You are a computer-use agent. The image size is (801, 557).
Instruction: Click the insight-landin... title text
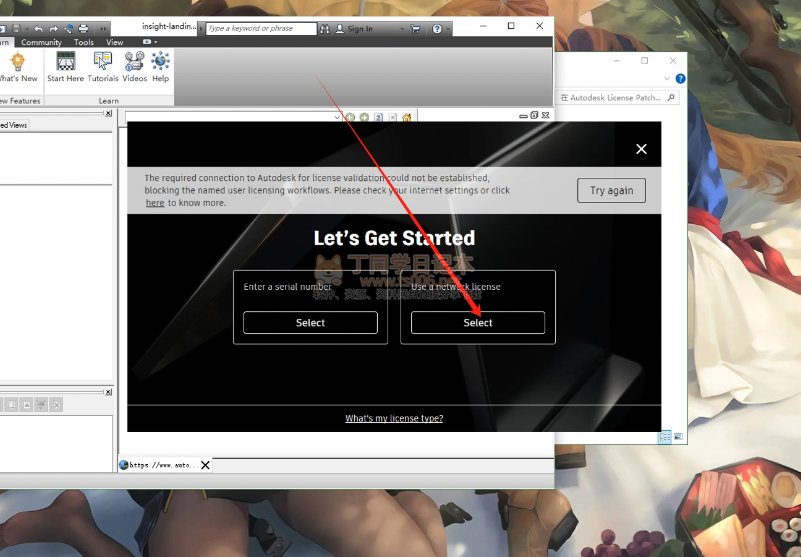coord(169,26)
